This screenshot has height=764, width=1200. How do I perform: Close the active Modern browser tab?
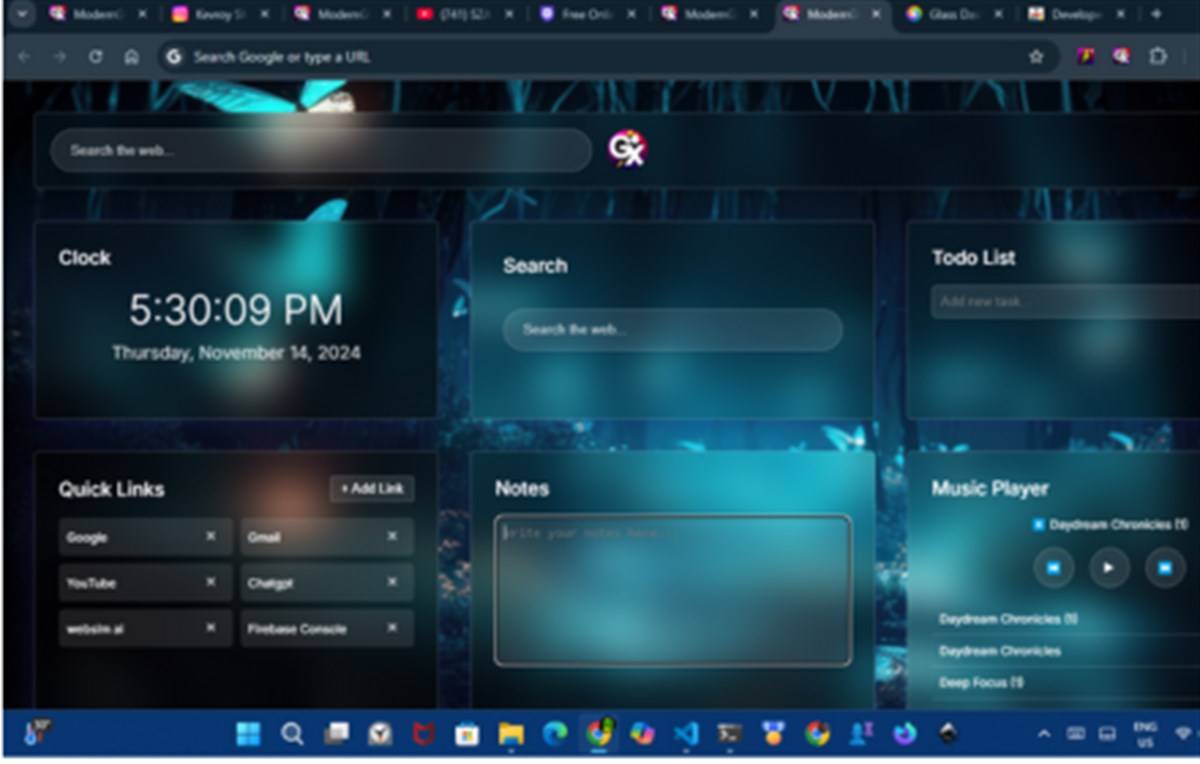(876, 14)
